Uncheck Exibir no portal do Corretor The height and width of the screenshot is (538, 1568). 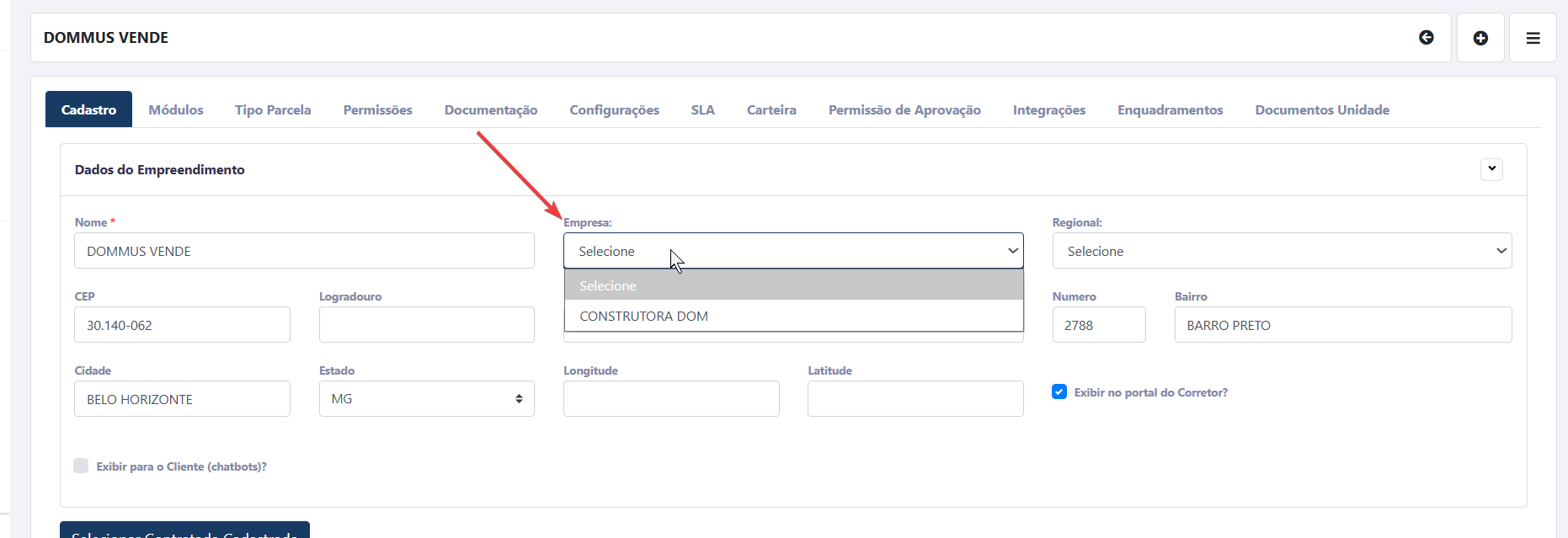1059,392
